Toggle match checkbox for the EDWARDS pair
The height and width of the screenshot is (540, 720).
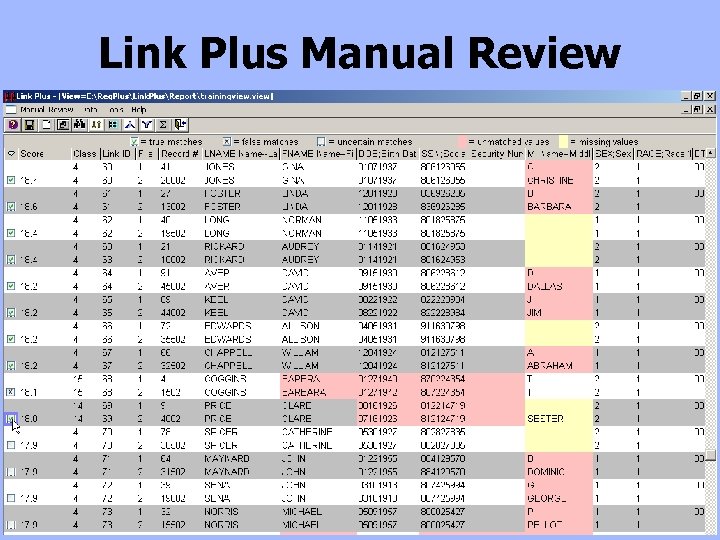(x=11, y=339)
